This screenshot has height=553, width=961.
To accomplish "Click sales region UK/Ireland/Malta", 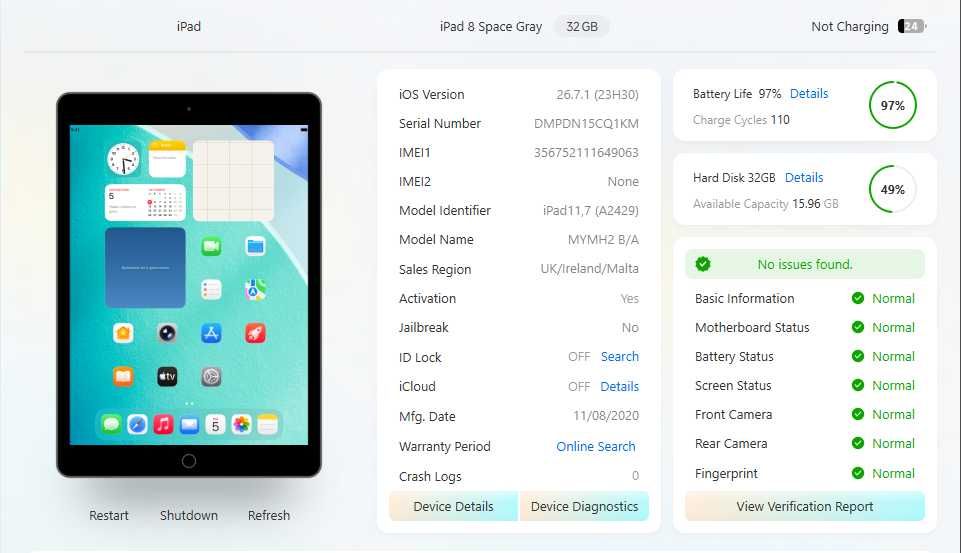I will (x=590, y=269).
